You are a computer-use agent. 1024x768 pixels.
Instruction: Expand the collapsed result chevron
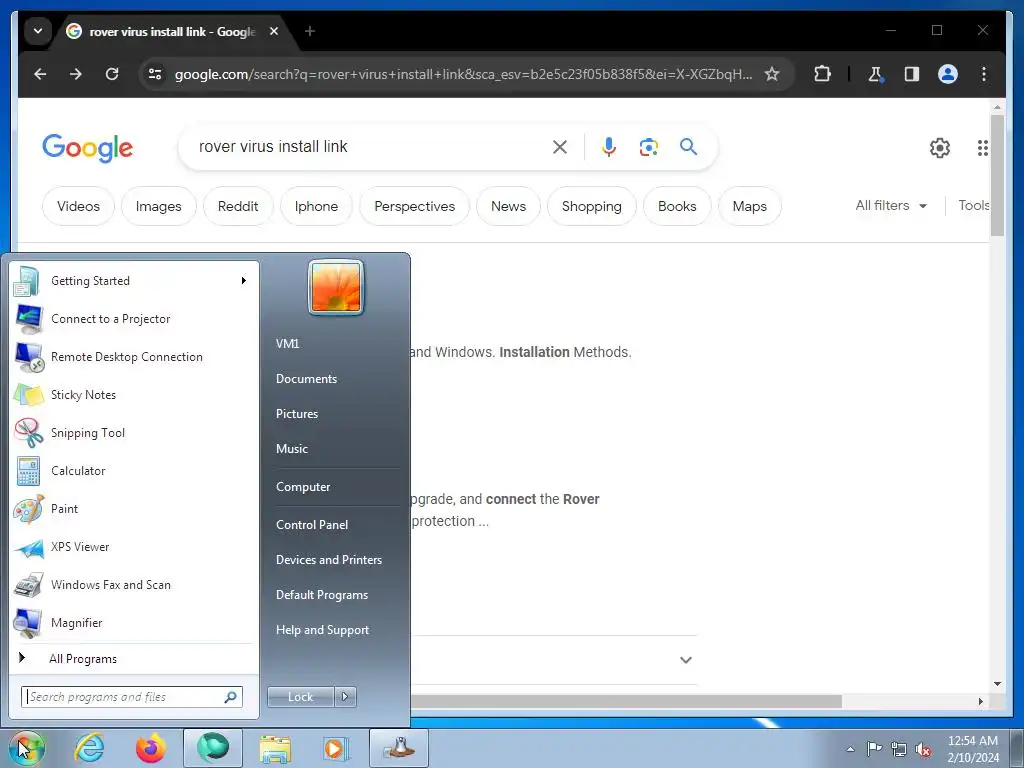pyautogui.click(x=686, y=660)
